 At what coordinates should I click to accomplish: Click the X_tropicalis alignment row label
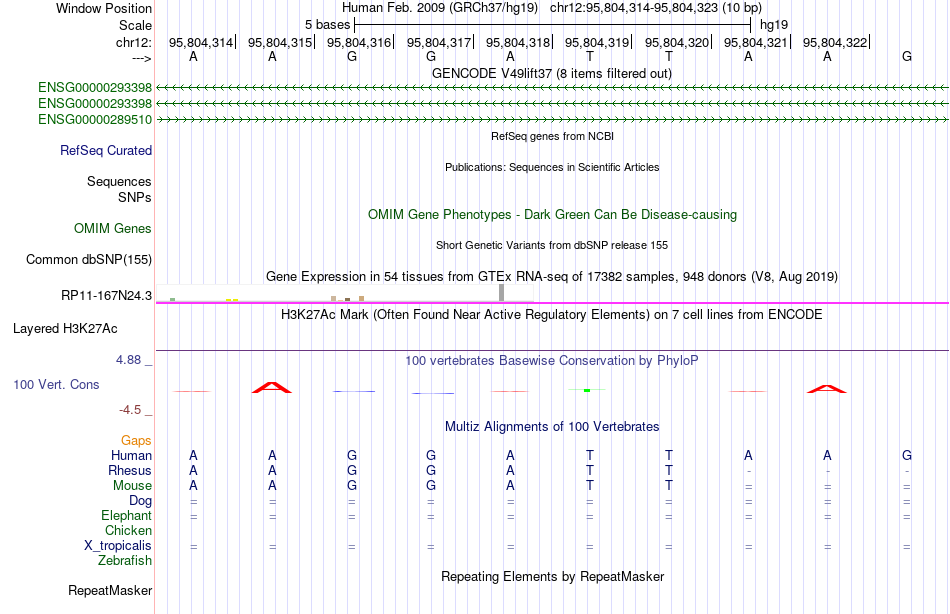(x=118, y=546)
